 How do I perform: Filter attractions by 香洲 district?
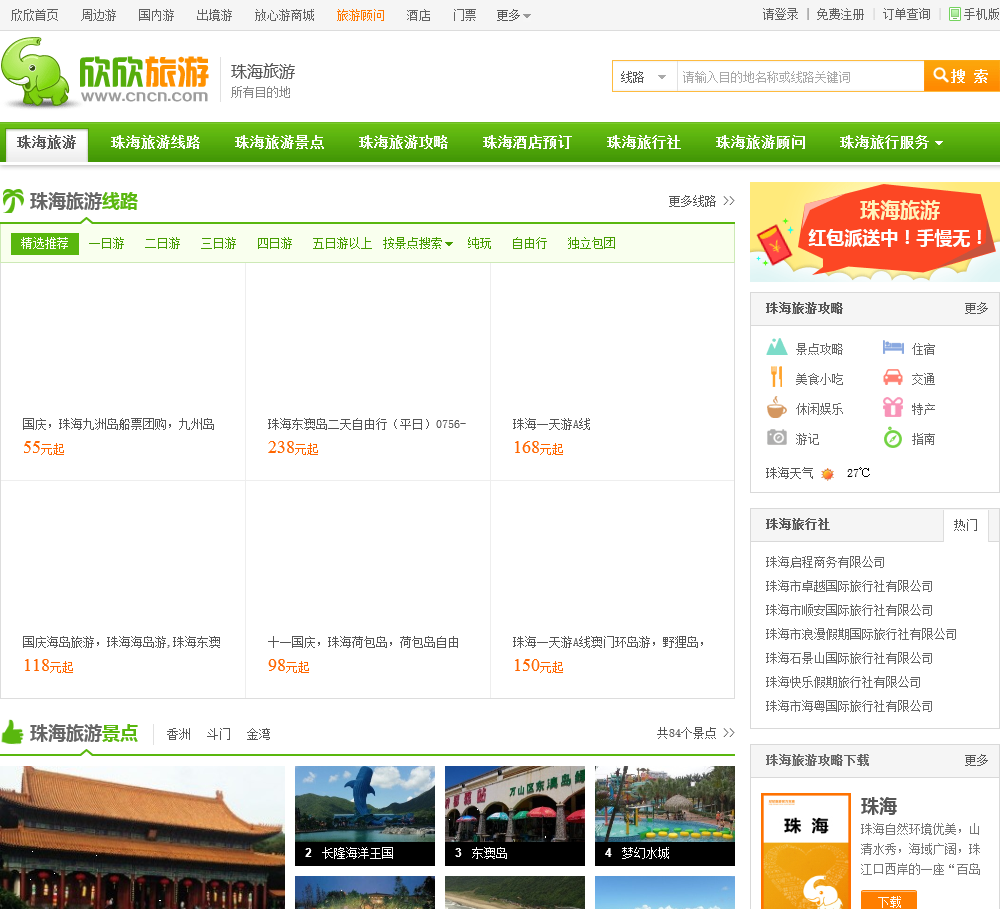[x=179, y=734]
